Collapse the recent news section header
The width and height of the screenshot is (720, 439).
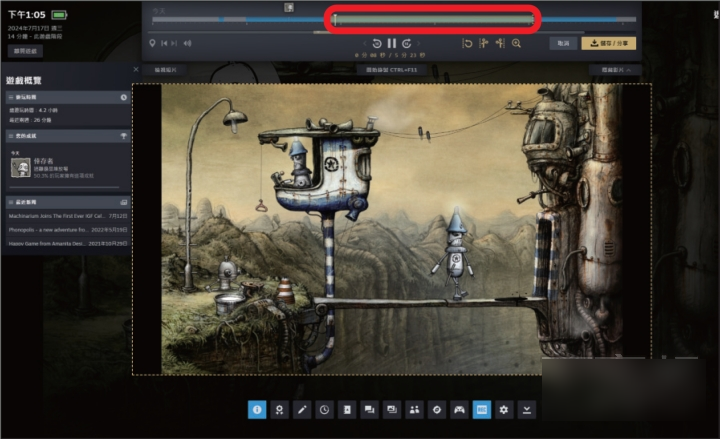click(x=68, y=202)
